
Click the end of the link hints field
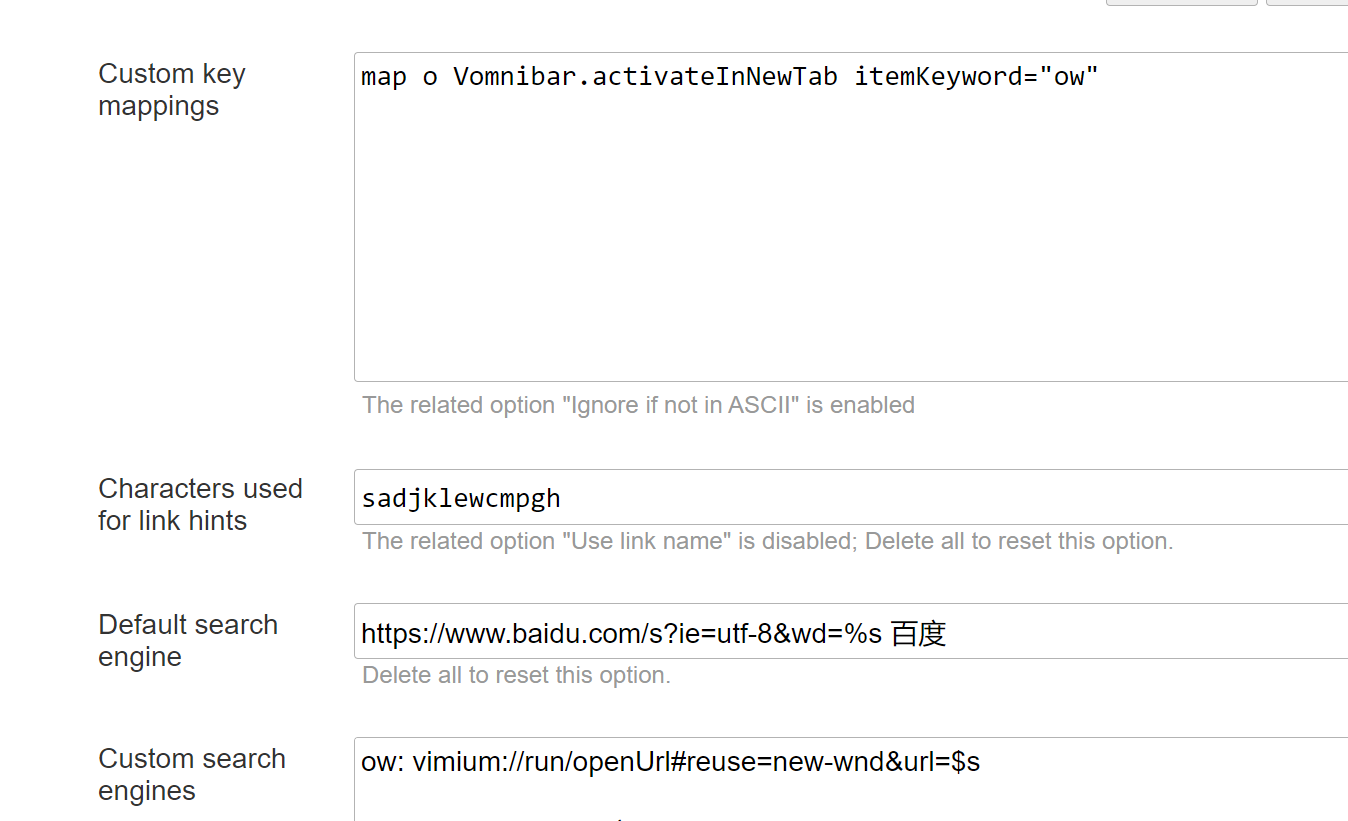pyautogui.click(x=565, y=497)
